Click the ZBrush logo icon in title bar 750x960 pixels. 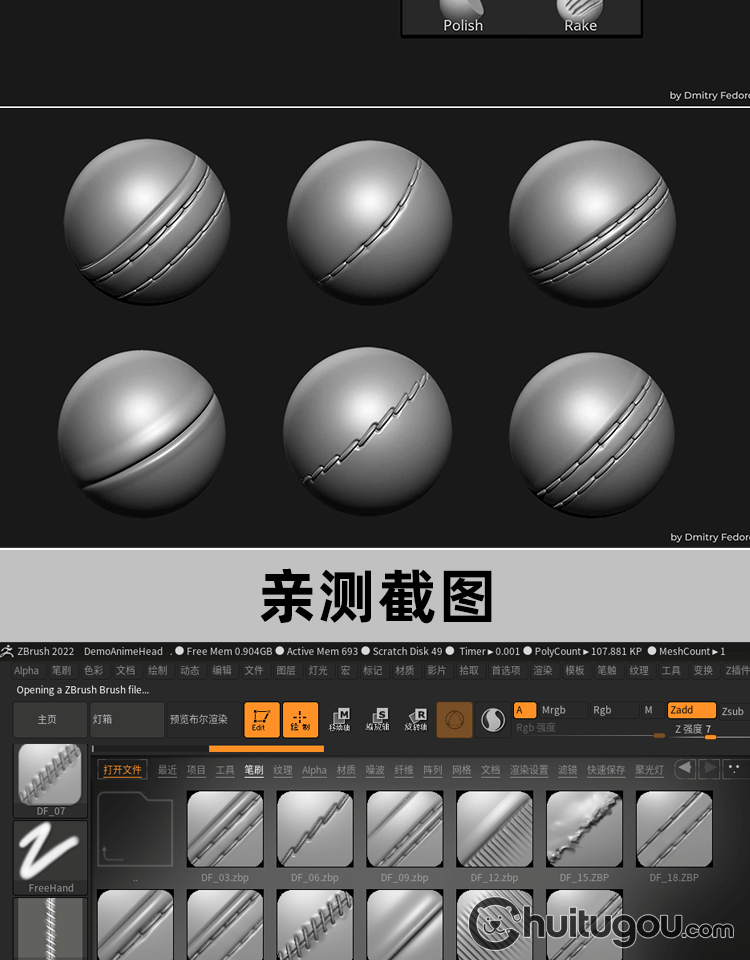[x=7, y=651]
